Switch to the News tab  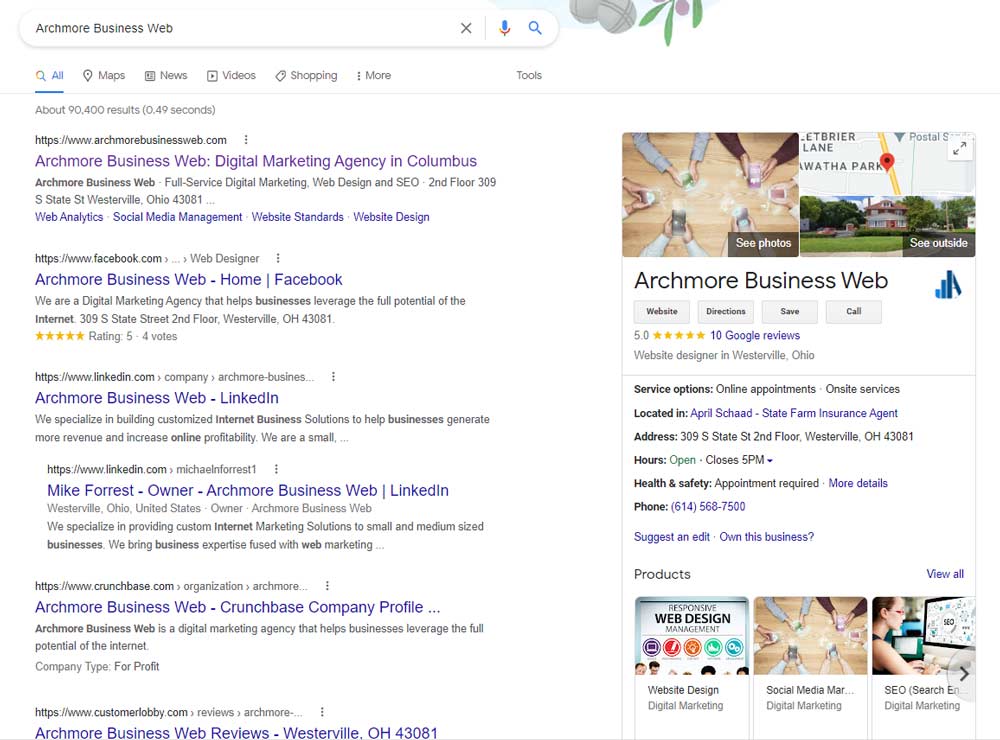pyautogui.click(x=166, y=75)
